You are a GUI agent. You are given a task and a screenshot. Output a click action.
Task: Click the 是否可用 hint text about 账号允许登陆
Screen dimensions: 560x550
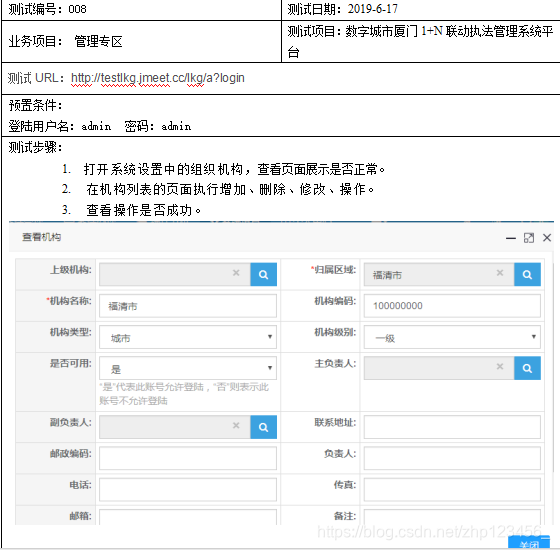tap(184, 394)
